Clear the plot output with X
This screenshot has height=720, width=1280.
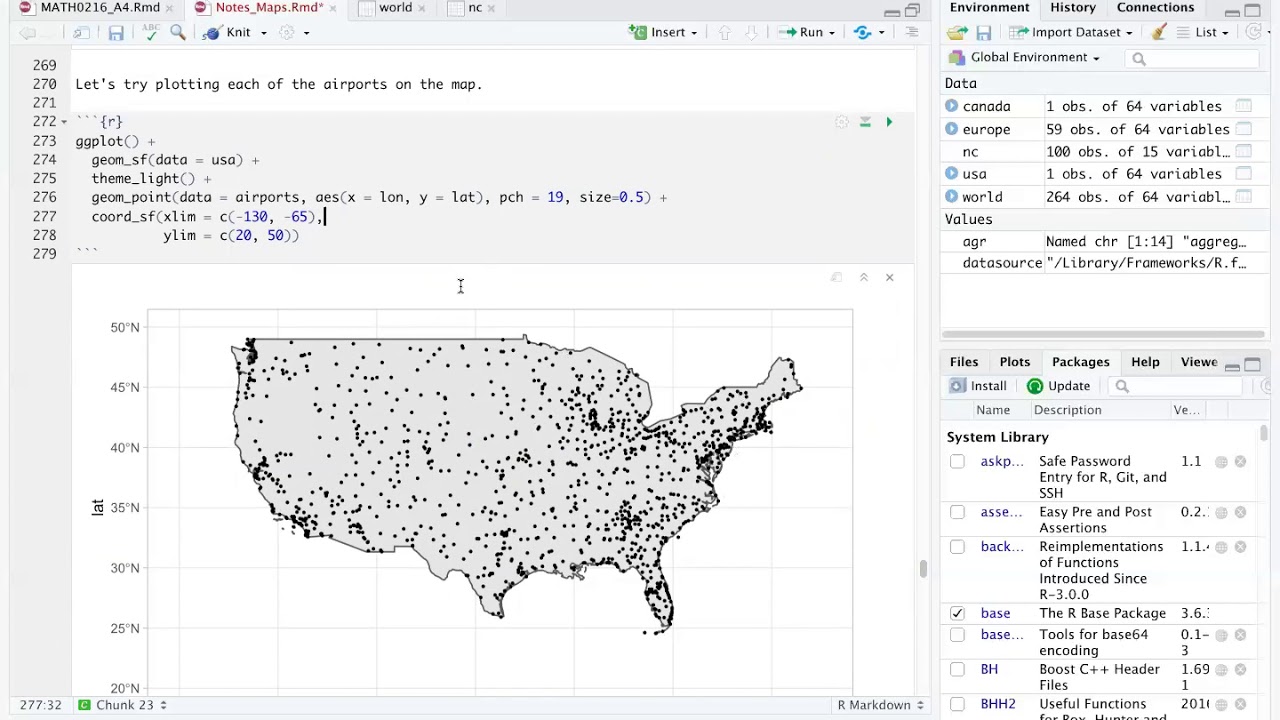pos(889,277)
